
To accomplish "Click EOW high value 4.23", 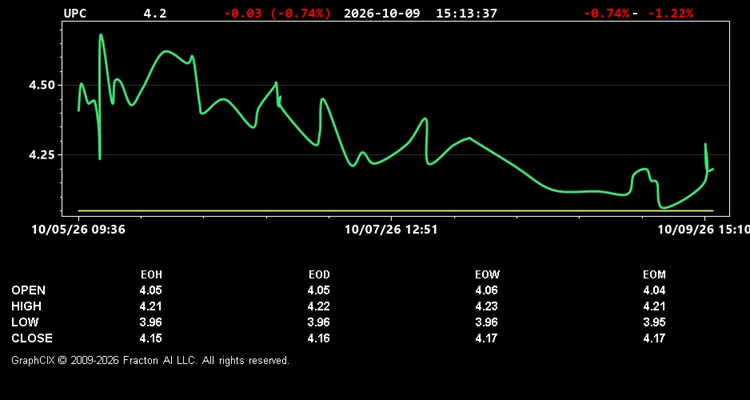I will click(486, 306).
